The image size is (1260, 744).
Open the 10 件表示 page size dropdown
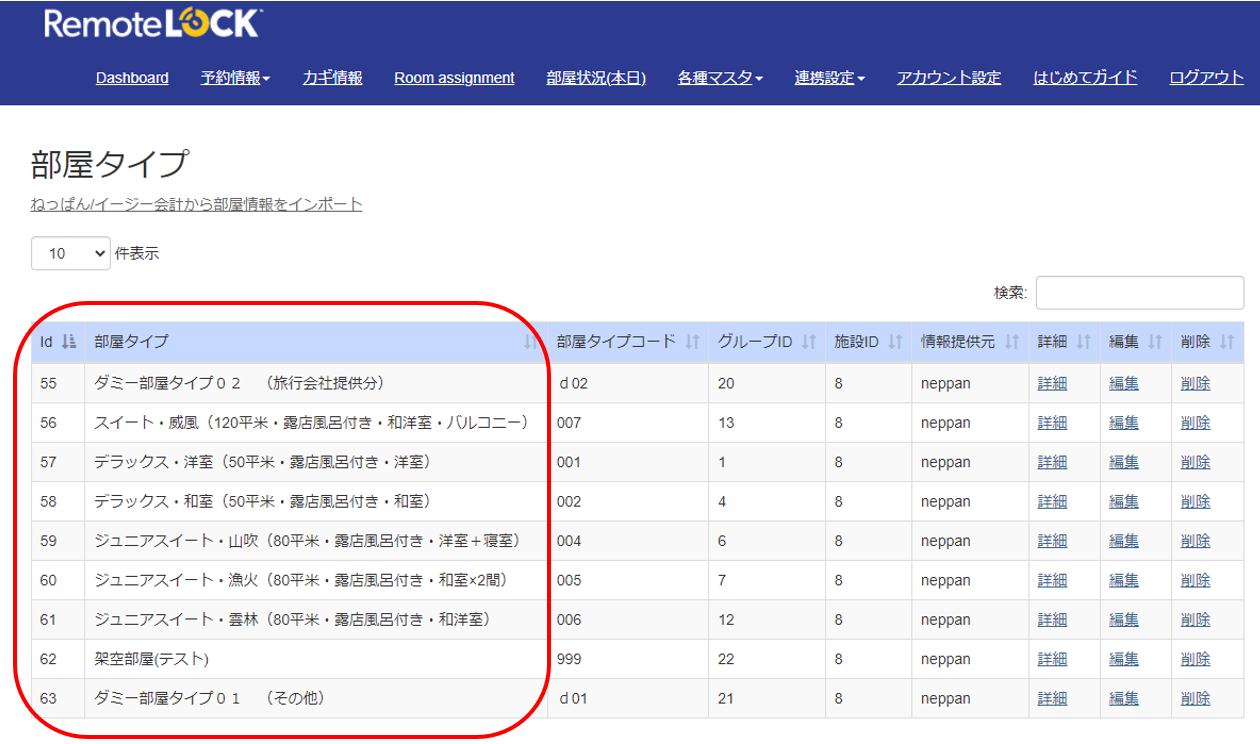(70, 253)
